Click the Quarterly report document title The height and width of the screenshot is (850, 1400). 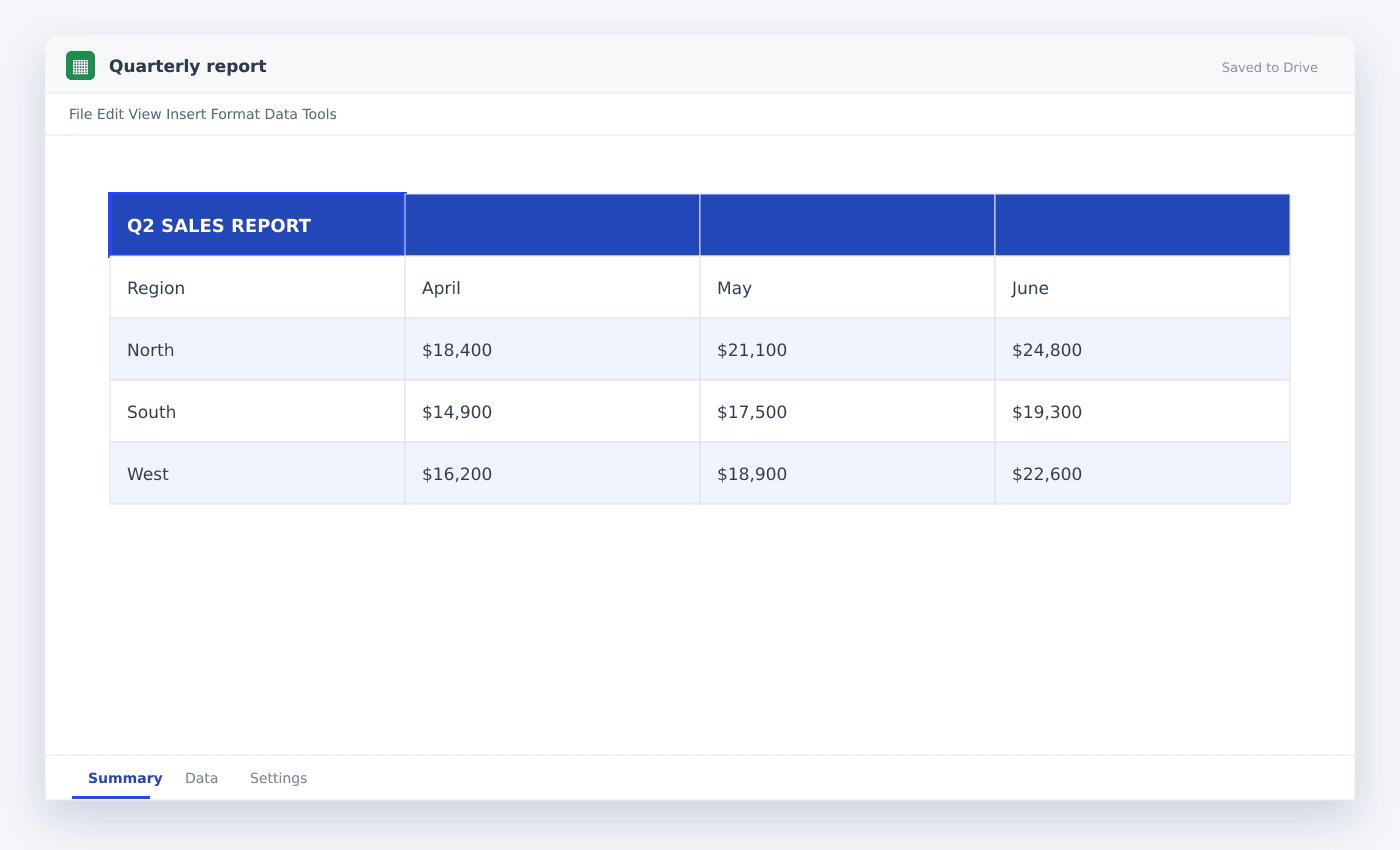point(187,66)
